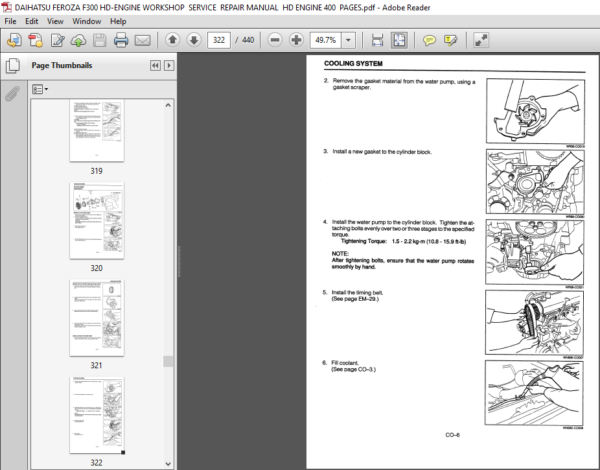The width and height of the screenshot is (600, 470).
Task: Click the cloud upload icon
Action: click(78, 40)
